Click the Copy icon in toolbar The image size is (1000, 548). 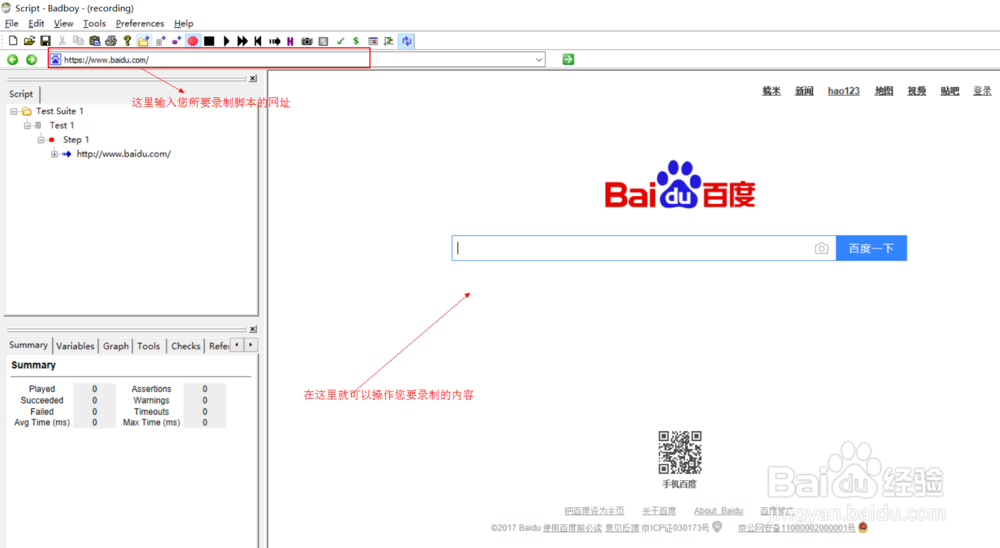78,41
